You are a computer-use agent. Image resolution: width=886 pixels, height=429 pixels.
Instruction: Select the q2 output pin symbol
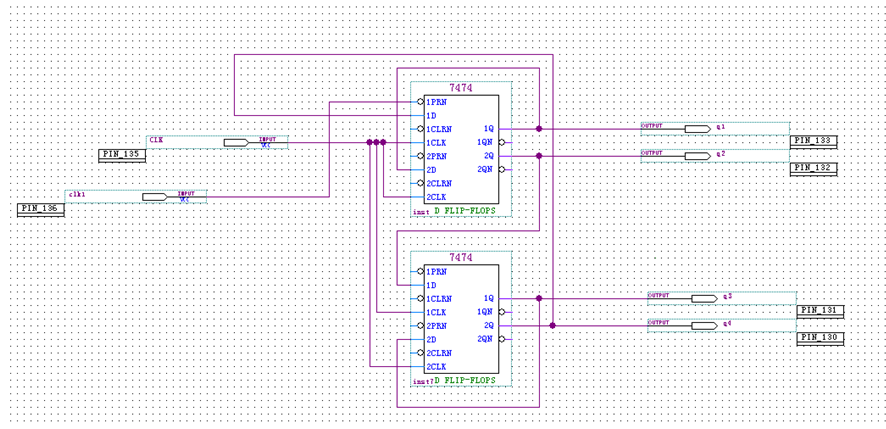[x=697, y=156]
